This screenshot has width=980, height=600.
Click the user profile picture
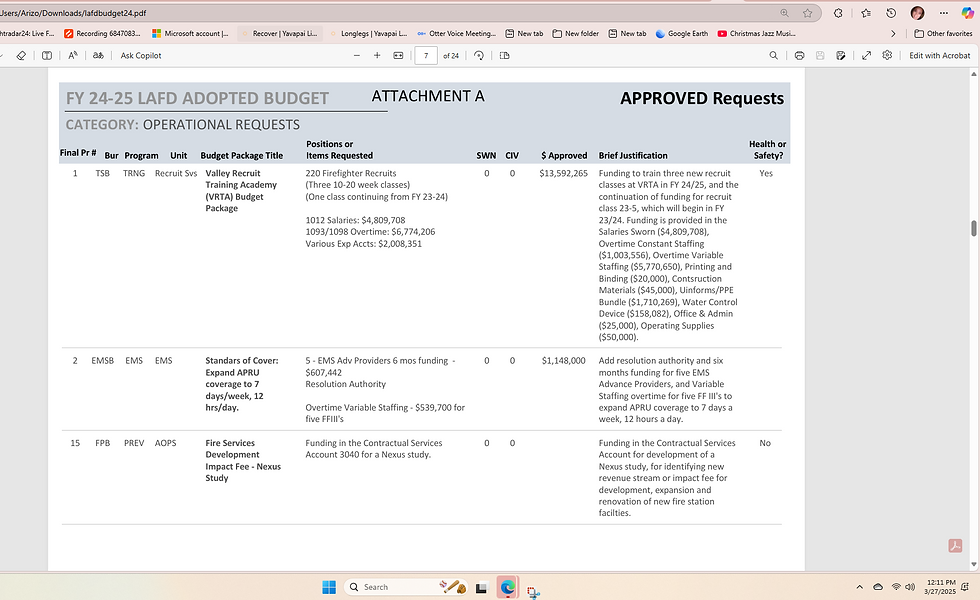(x=918, y=13)
